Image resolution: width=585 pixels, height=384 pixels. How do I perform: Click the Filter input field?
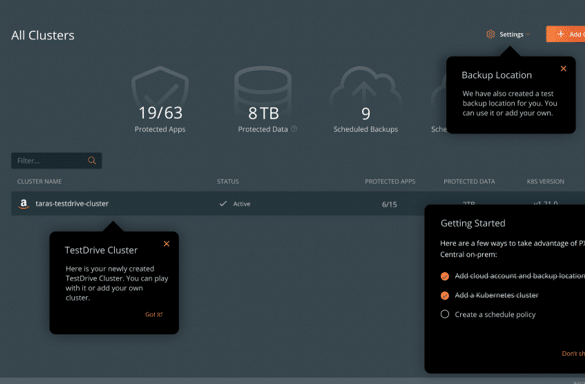pos(56,161)
